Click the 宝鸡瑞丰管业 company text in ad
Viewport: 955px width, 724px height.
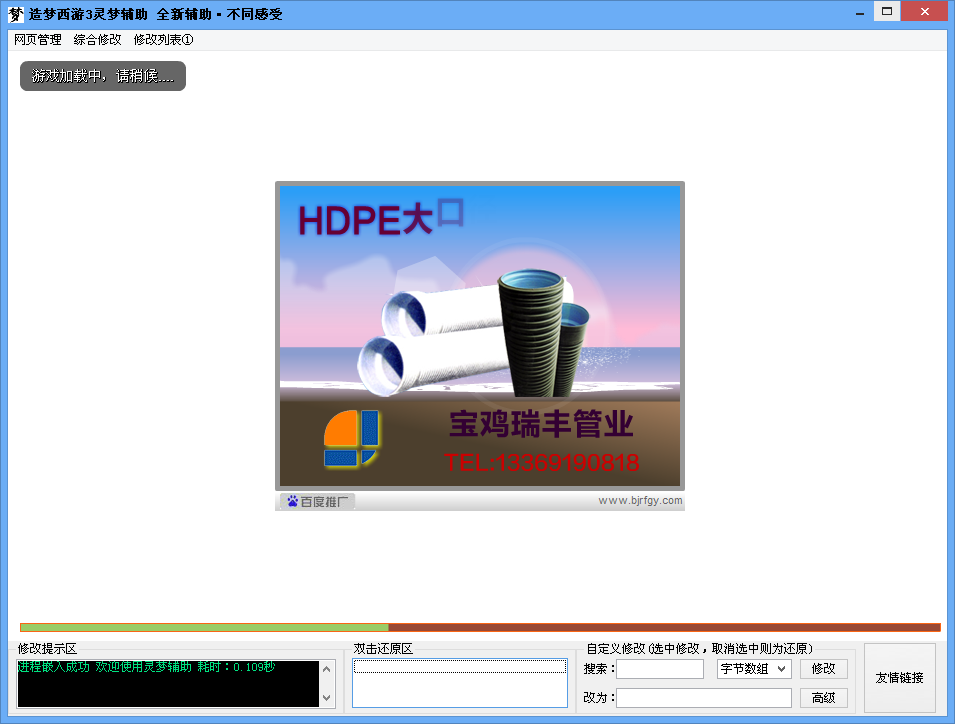(541, 424)
